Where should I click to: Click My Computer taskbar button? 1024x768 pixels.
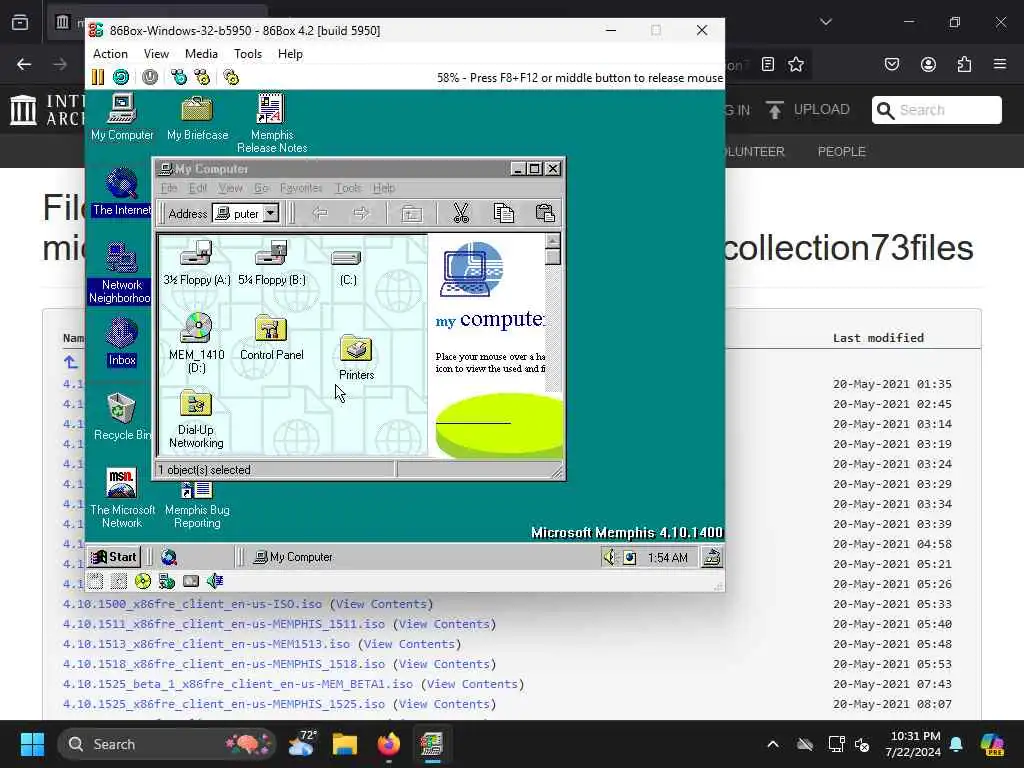tap(293, 557)
